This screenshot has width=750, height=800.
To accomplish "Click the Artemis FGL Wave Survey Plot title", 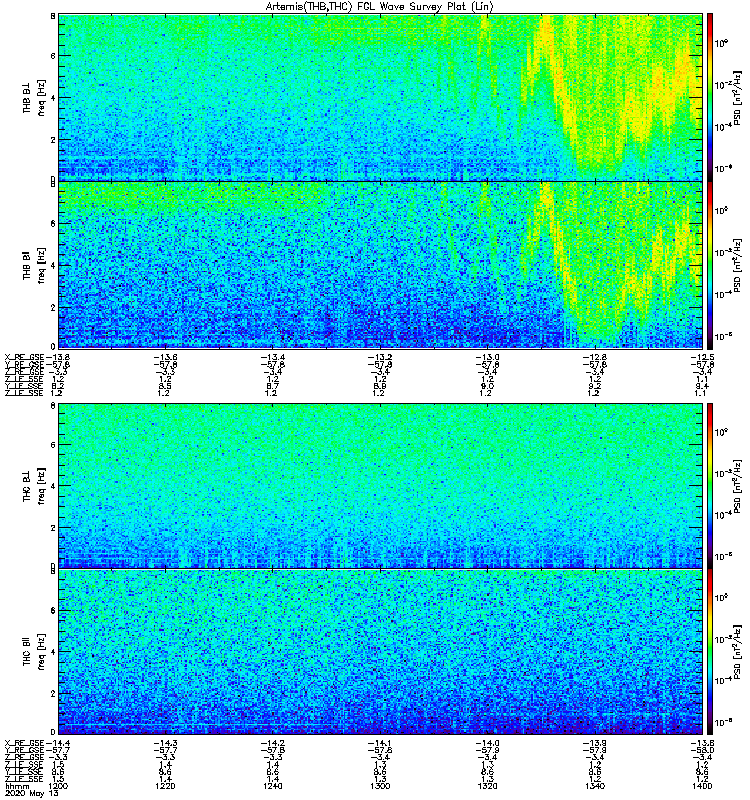I will [x=380, y=7].
